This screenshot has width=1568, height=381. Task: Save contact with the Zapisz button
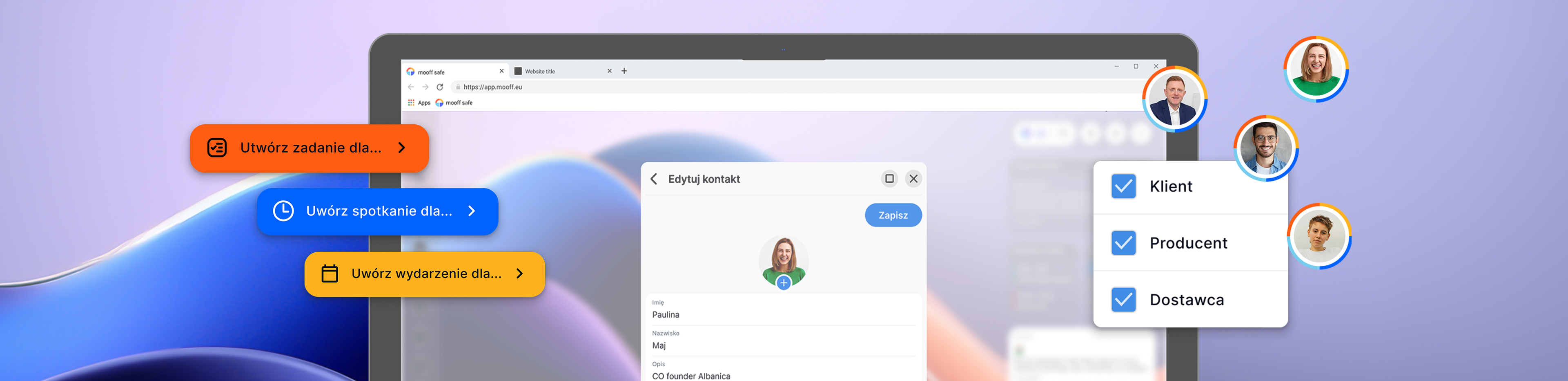pos(893,215)
